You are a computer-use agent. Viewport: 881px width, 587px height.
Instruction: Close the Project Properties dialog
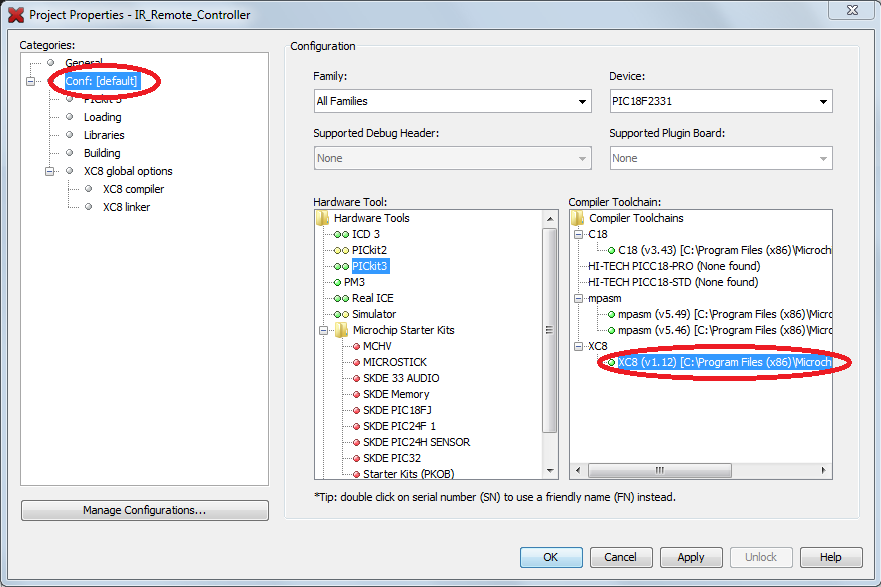(x=852, y=10)
